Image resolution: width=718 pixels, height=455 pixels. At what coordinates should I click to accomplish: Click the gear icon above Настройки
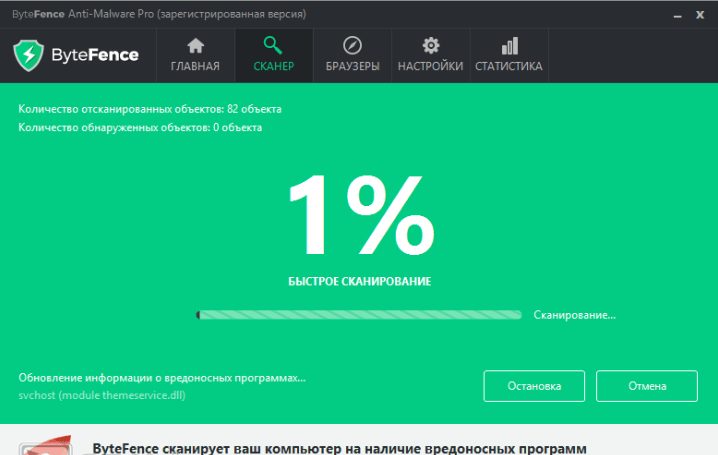point(430,46)
